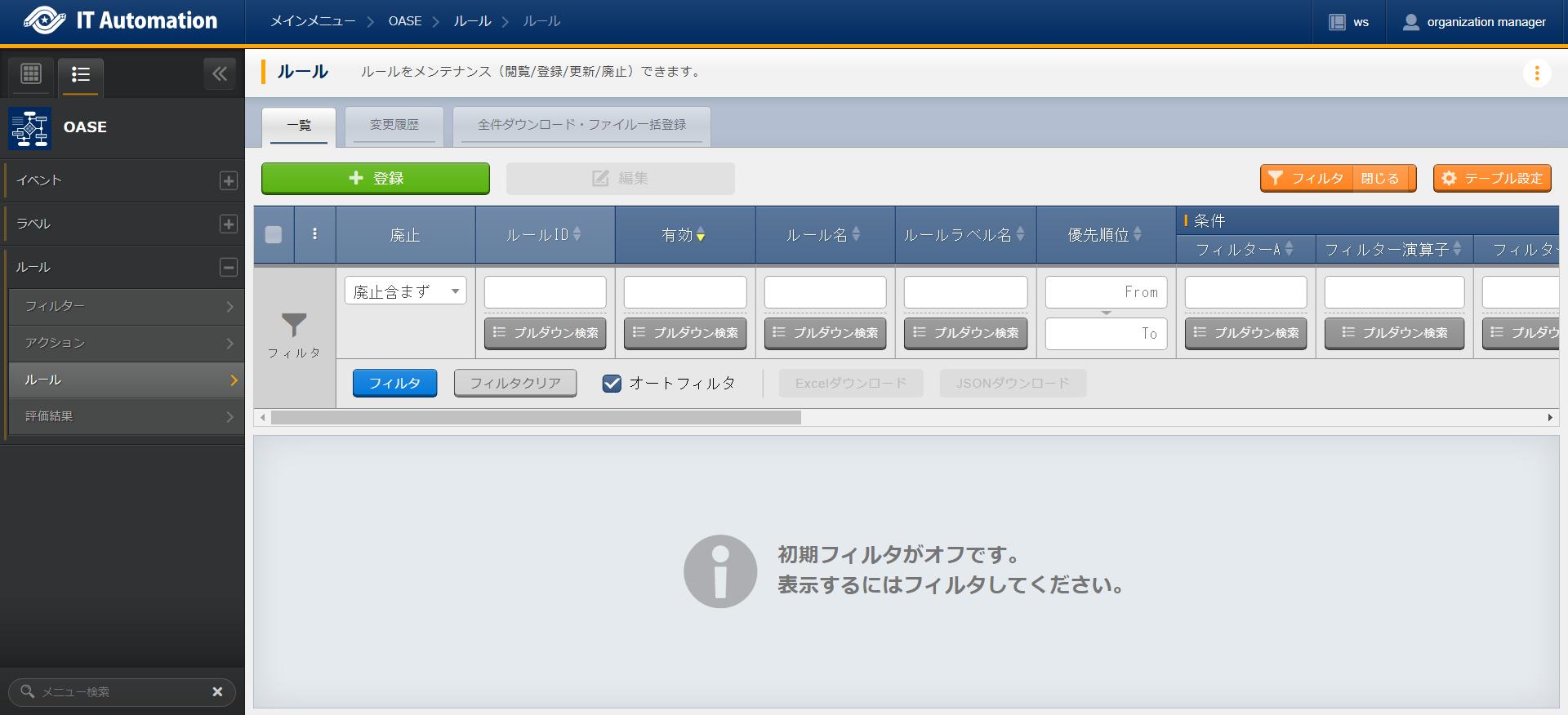
Task: Expand the イベント menu group
Action: tap(229, 180)
